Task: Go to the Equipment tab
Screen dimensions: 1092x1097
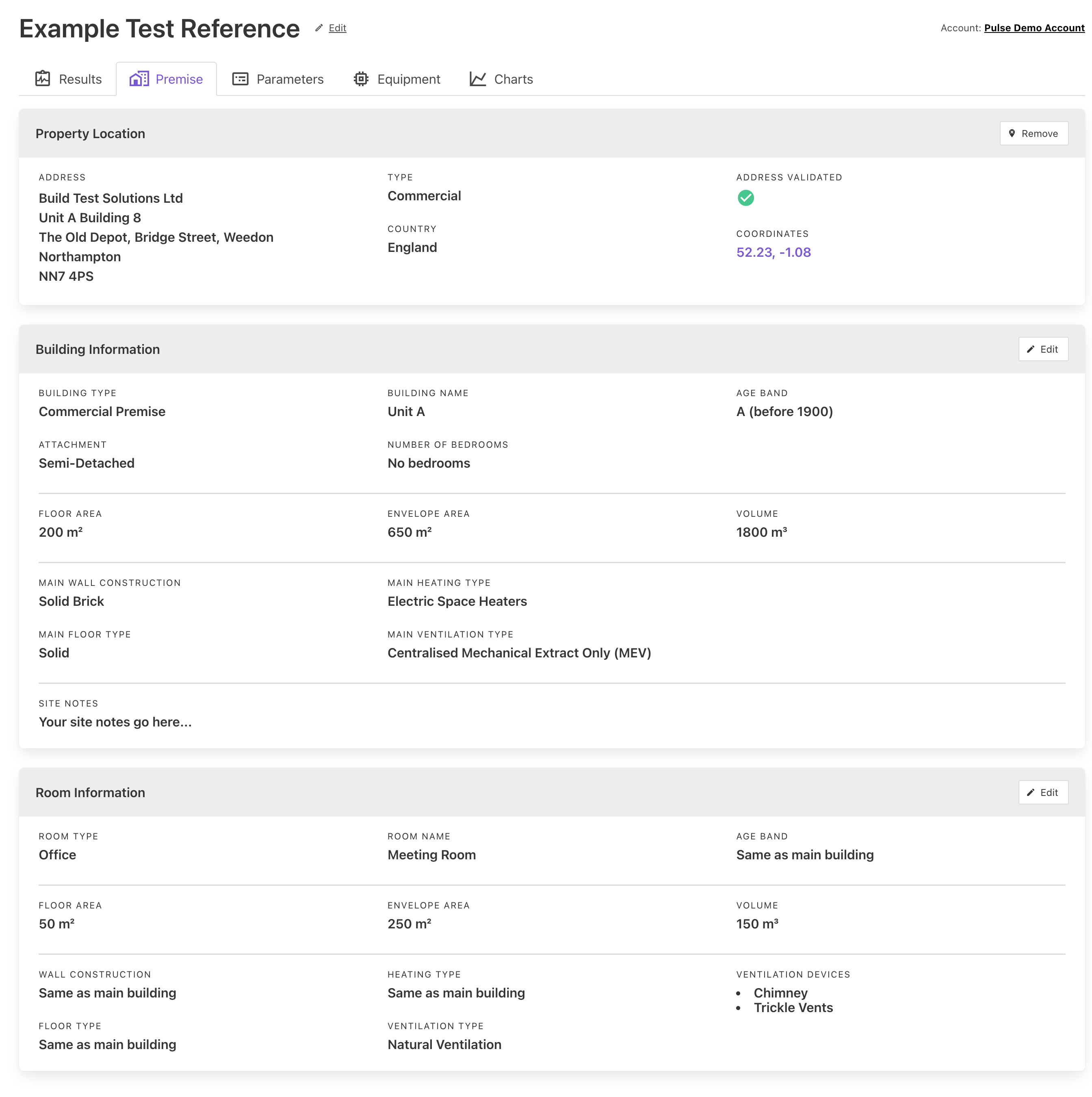Action: 408,79
